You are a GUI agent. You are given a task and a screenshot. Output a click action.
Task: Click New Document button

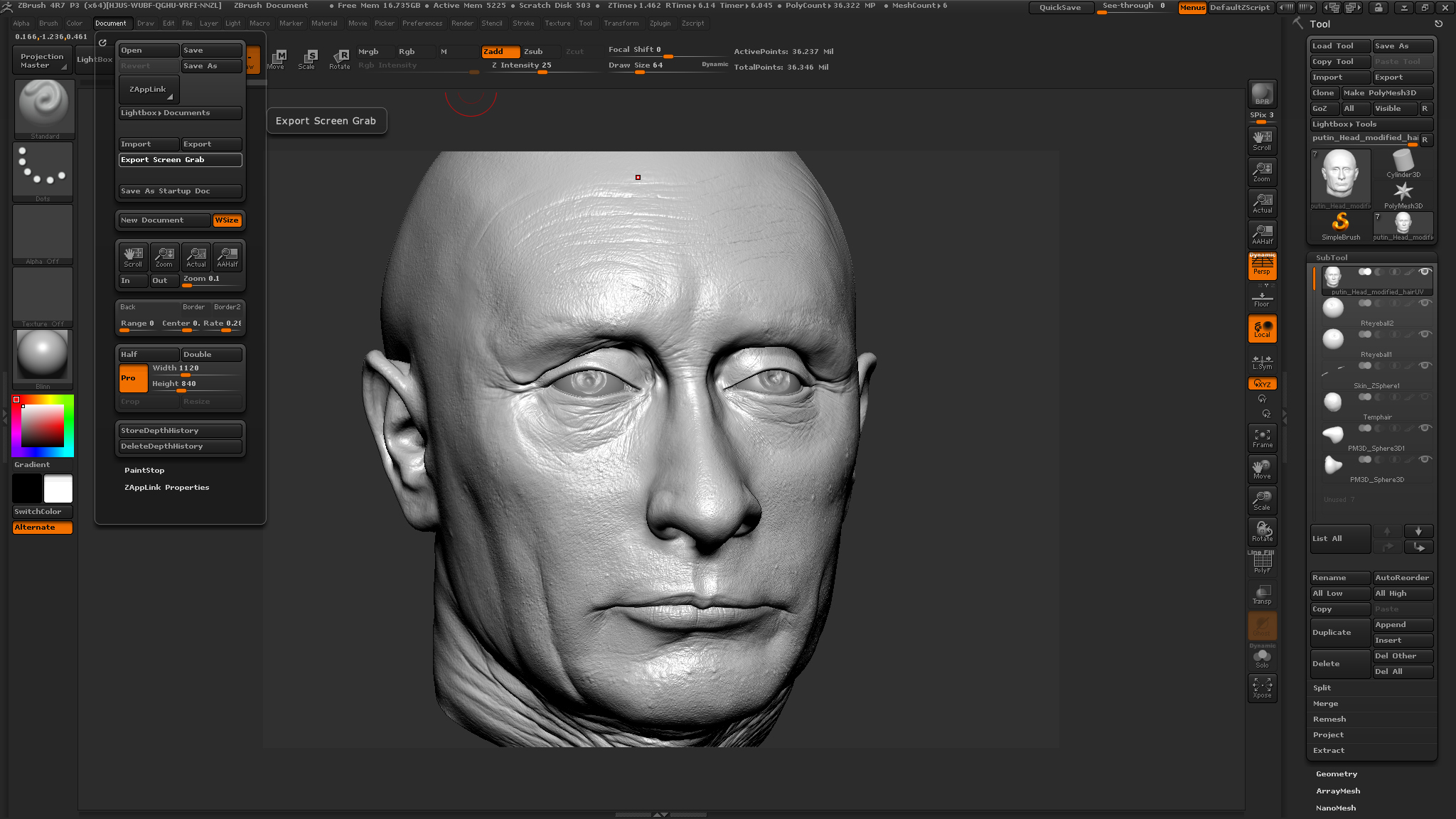(164, 220)
